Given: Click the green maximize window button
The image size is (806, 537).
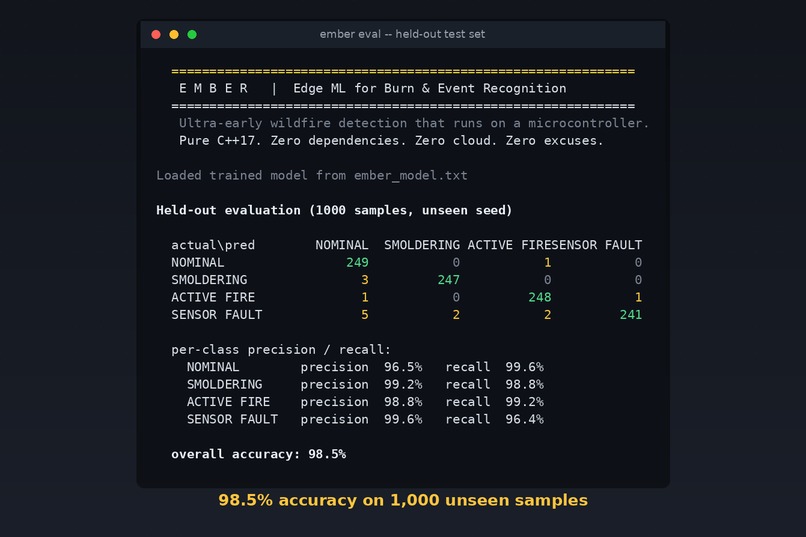Looking at the screenshot, I should click(192, 34).
